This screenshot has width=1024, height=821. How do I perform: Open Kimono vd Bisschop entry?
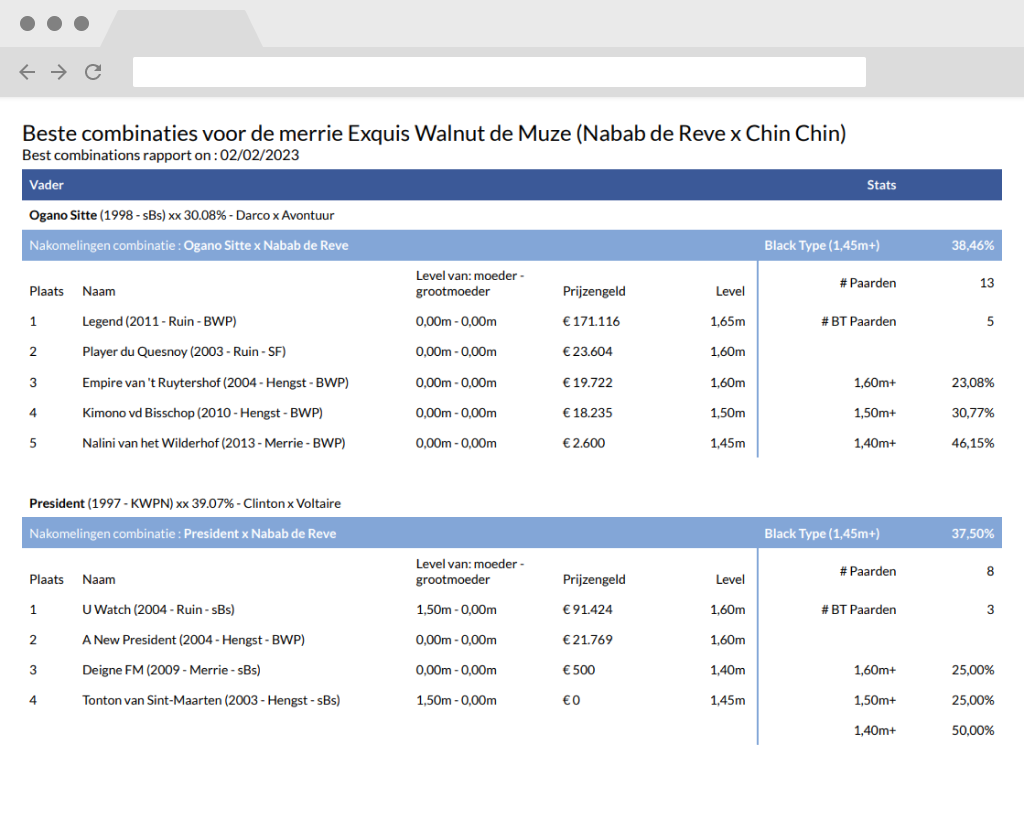(x=202, y=413)
